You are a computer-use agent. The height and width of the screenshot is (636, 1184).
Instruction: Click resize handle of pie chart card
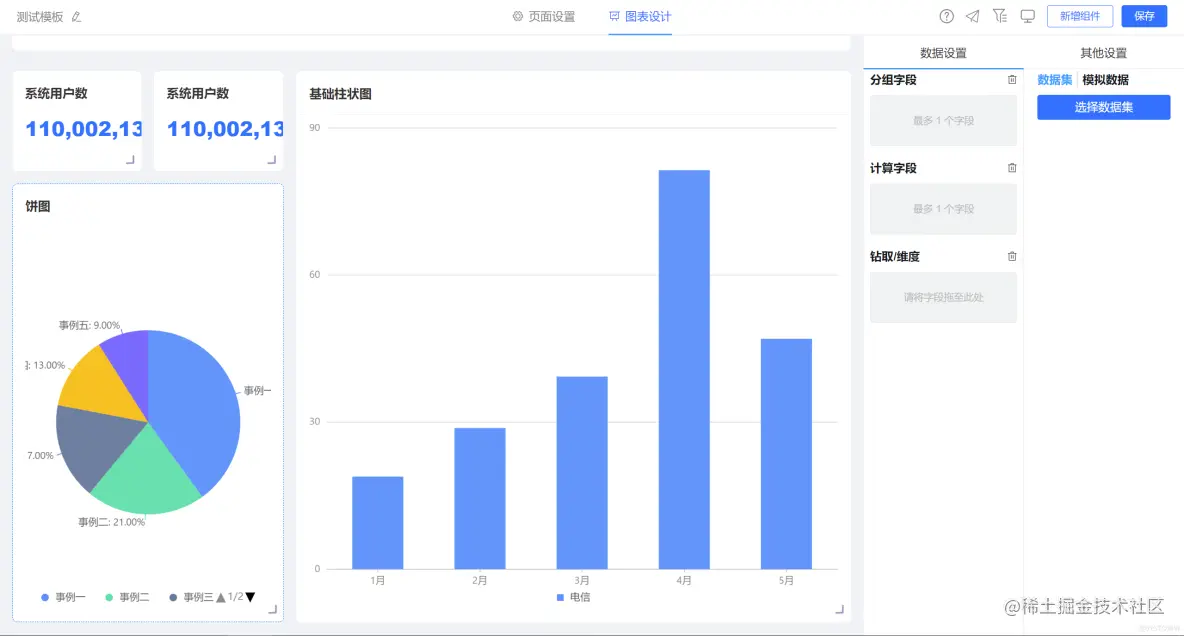273,609
